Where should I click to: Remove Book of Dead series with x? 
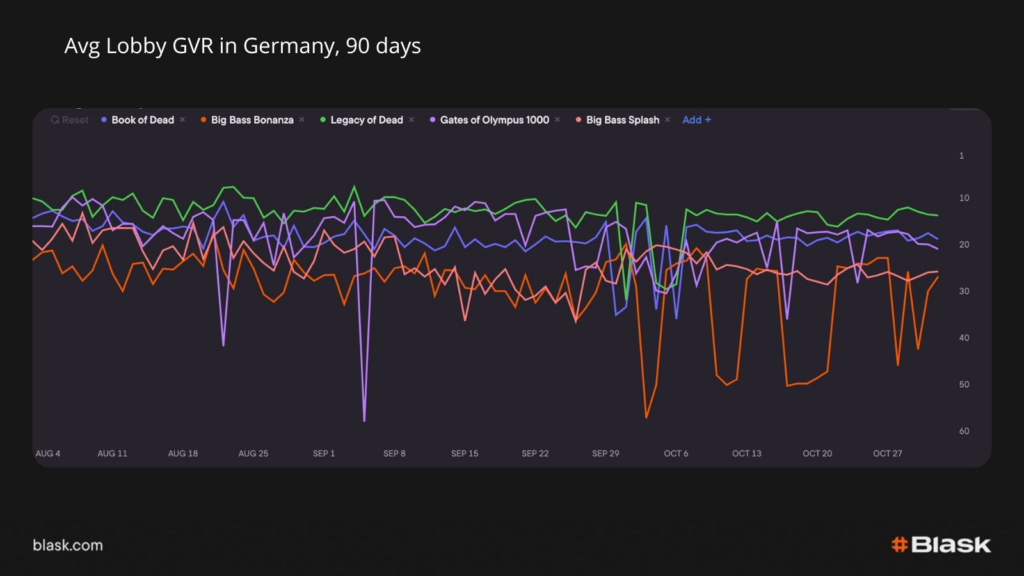[x=182, y=120]
